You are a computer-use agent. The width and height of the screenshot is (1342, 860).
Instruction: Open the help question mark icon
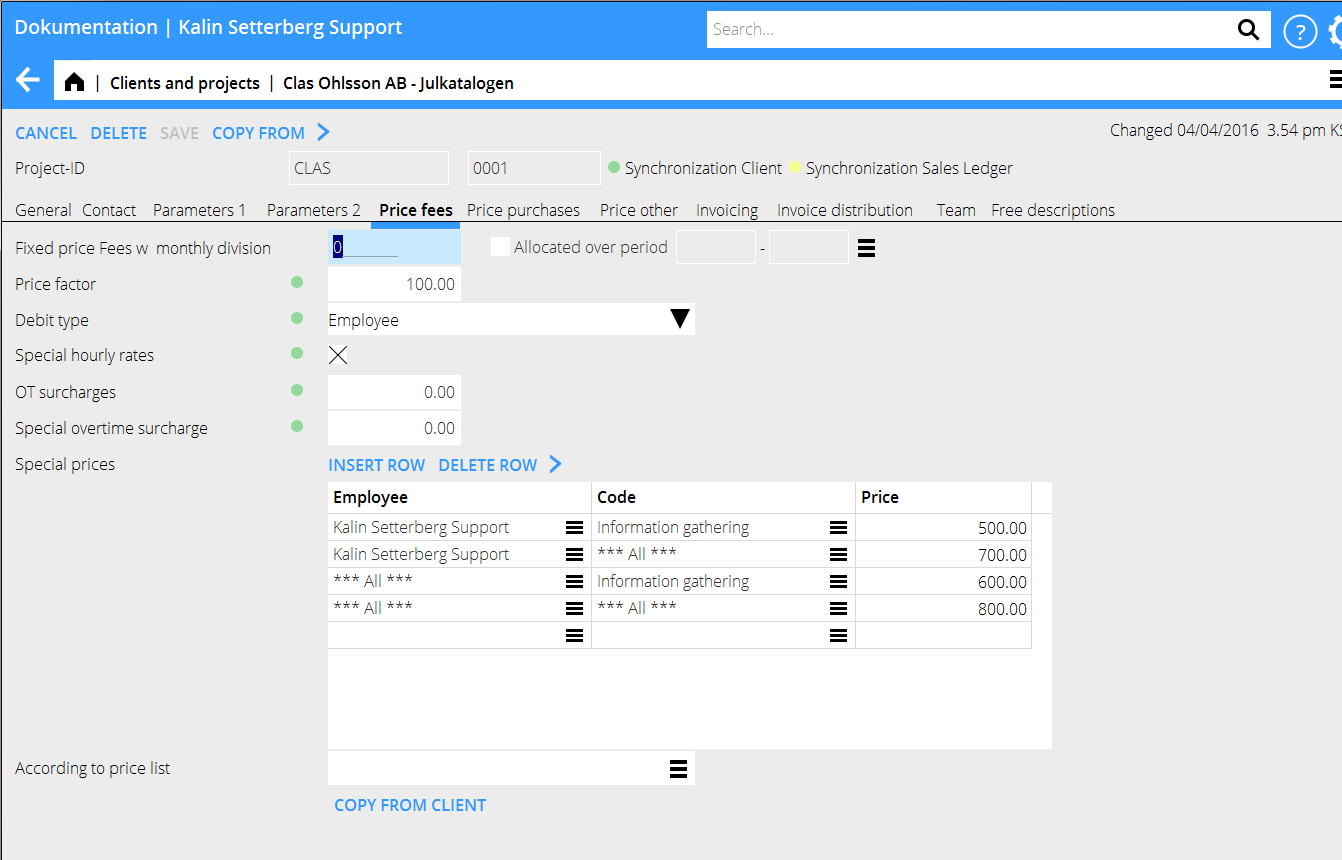(x=1299, y=31)
